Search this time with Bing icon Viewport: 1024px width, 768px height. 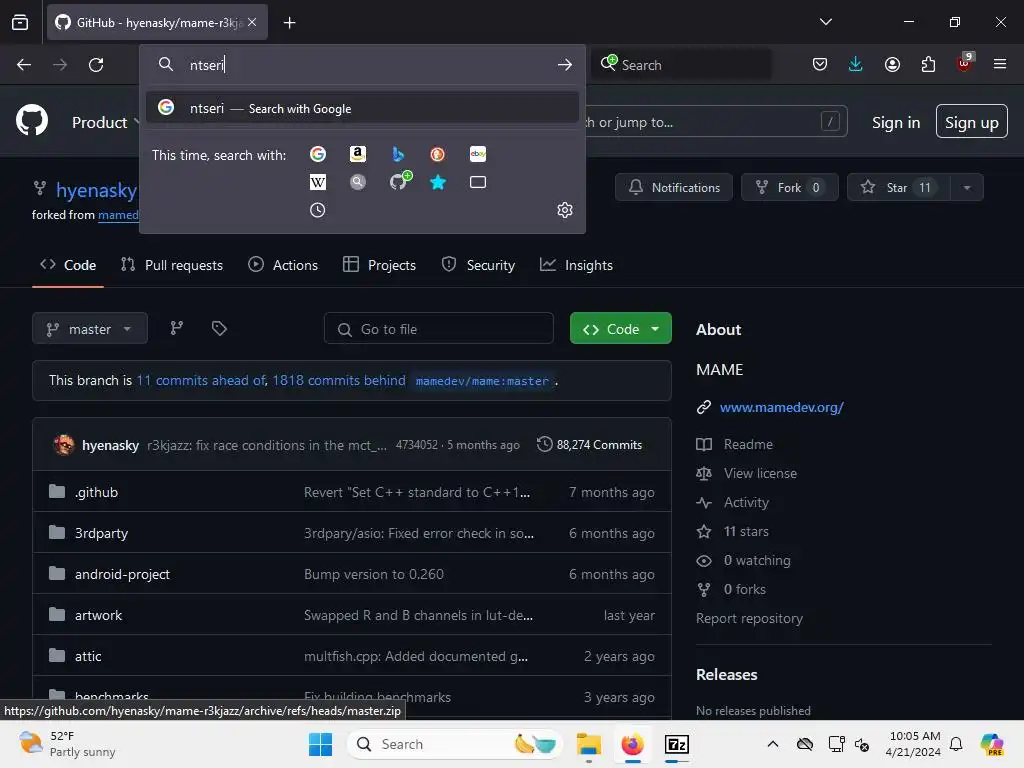[x=398, y=154]
